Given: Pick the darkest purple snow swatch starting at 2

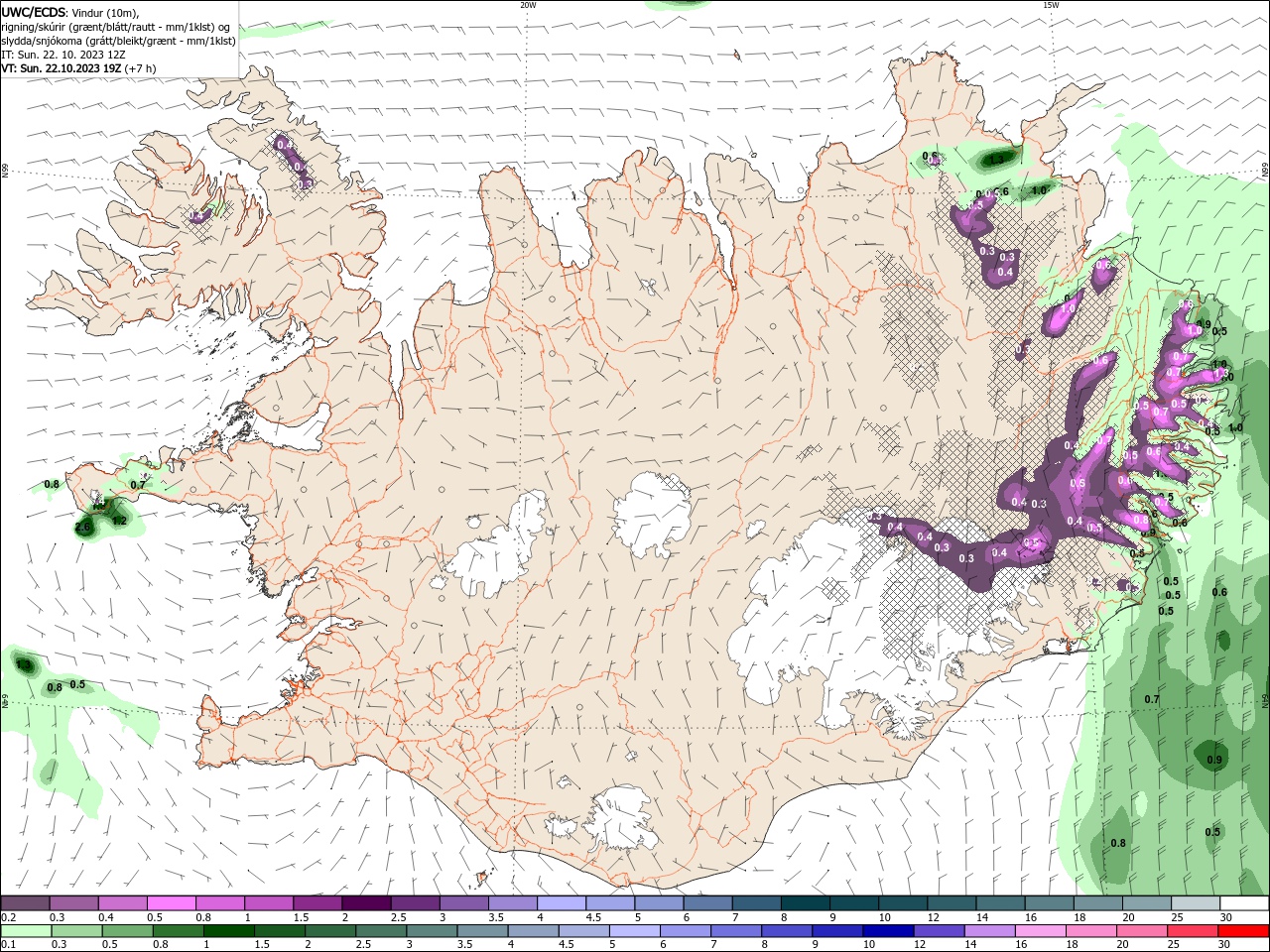Looking at the screenshot, I should tap(366, 903).
